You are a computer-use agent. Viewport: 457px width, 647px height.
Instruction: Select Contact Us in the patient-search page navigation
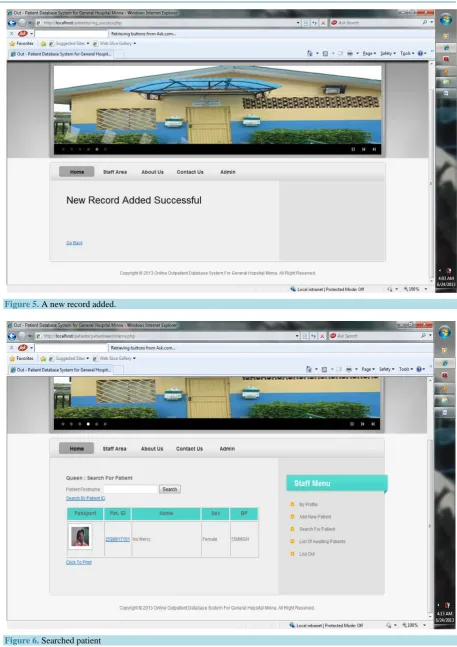coord(189,449)
